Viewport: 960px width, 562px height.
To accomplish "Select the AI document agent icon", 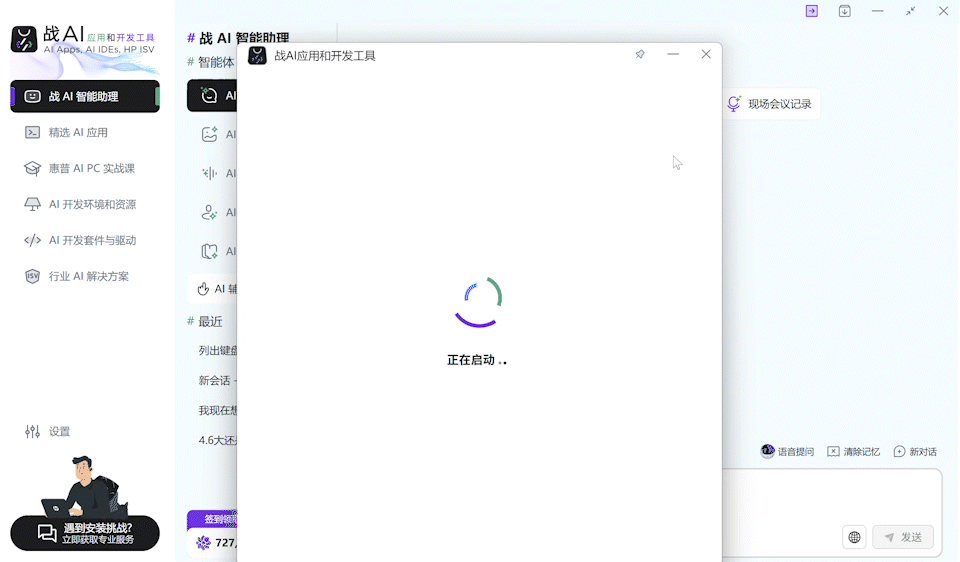I will click(209, 251).
